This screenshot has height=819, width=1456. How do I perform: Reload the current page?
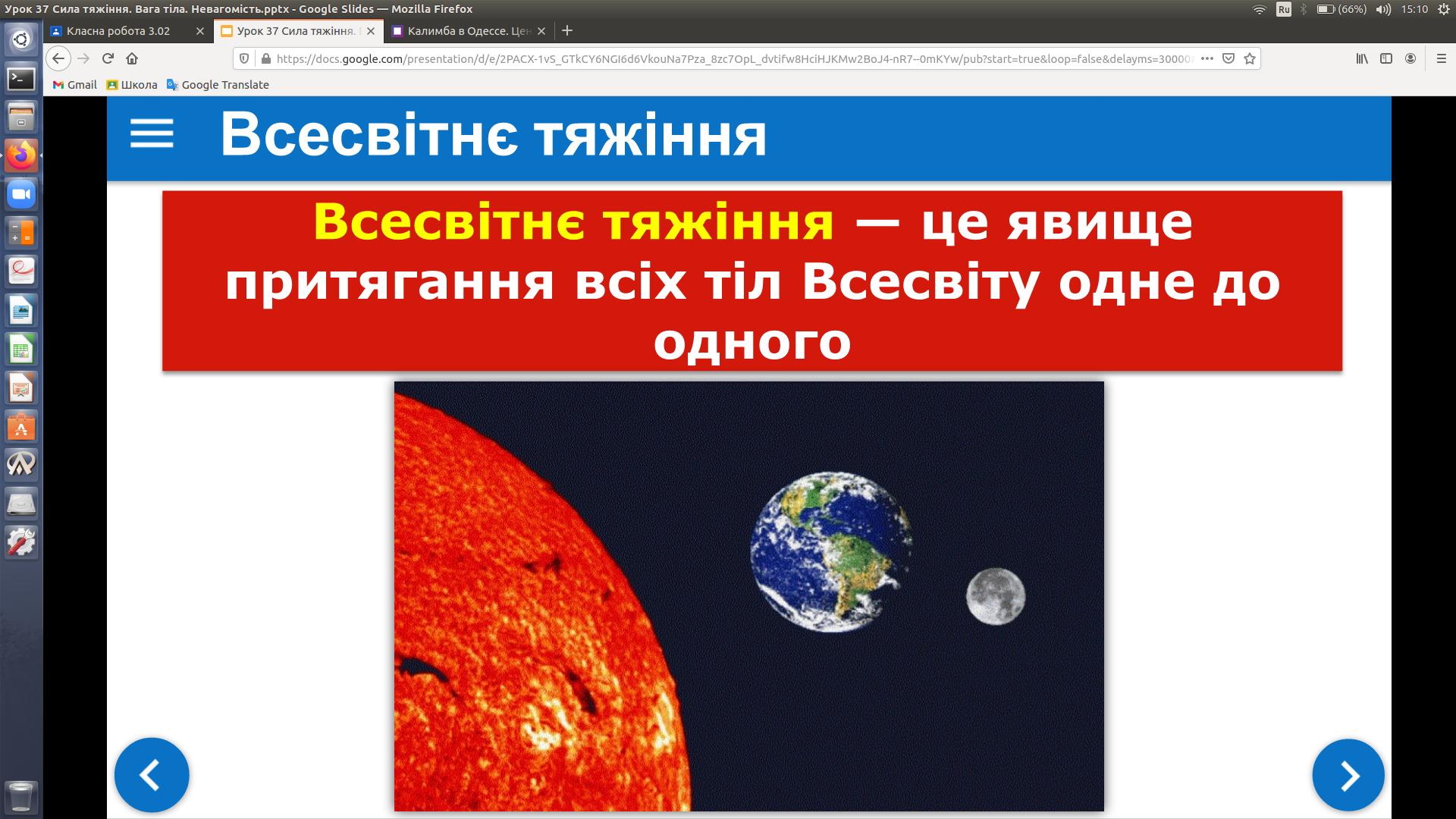(x=108, y=58)
